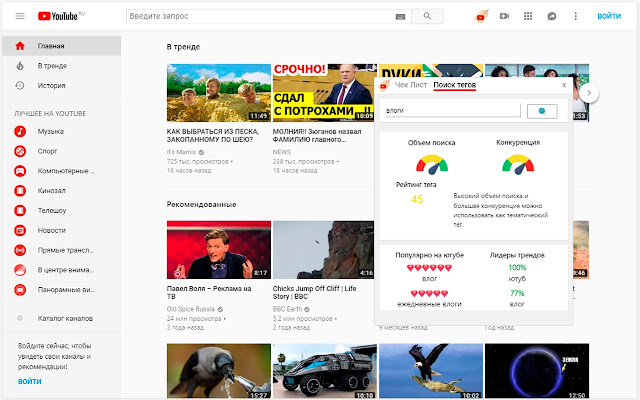Screen dimensions: 640x400
Task: Click the Каталог каналов plus icon
Action: pos(20,318)
